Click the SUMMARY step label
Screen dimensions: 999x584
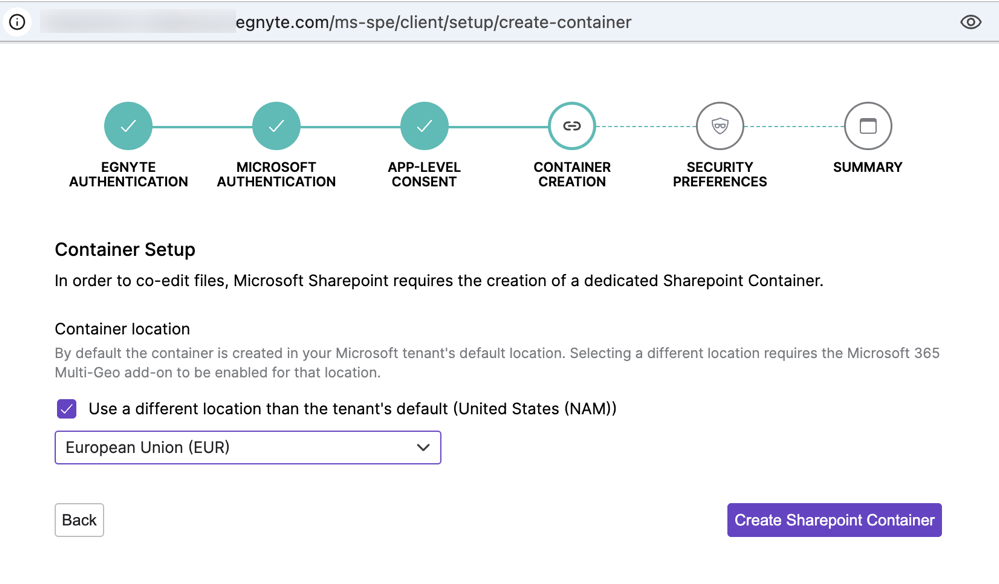pyautogui.click(x=868, y=167)
